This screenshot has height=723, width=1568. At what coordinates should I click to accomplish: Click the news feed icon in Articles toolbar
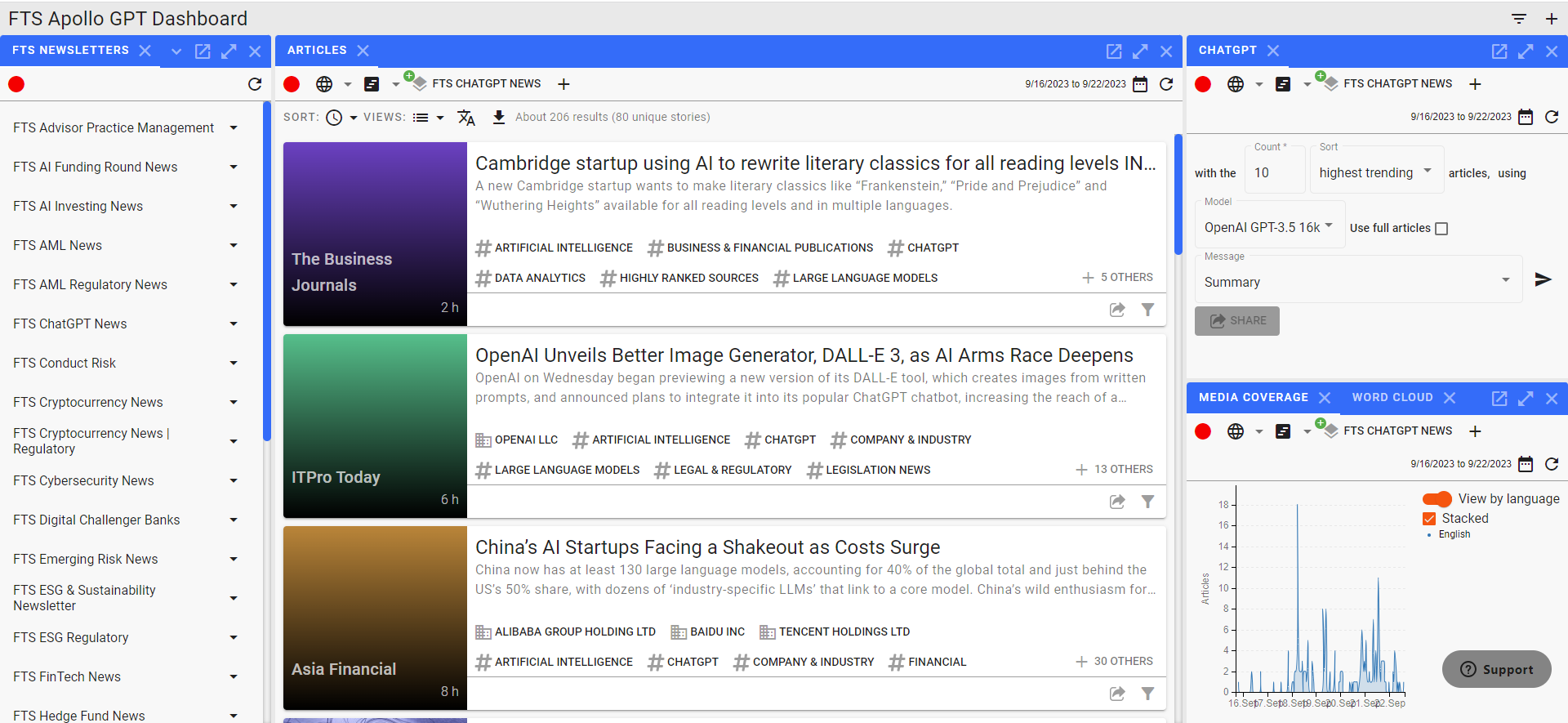[372, 84]
